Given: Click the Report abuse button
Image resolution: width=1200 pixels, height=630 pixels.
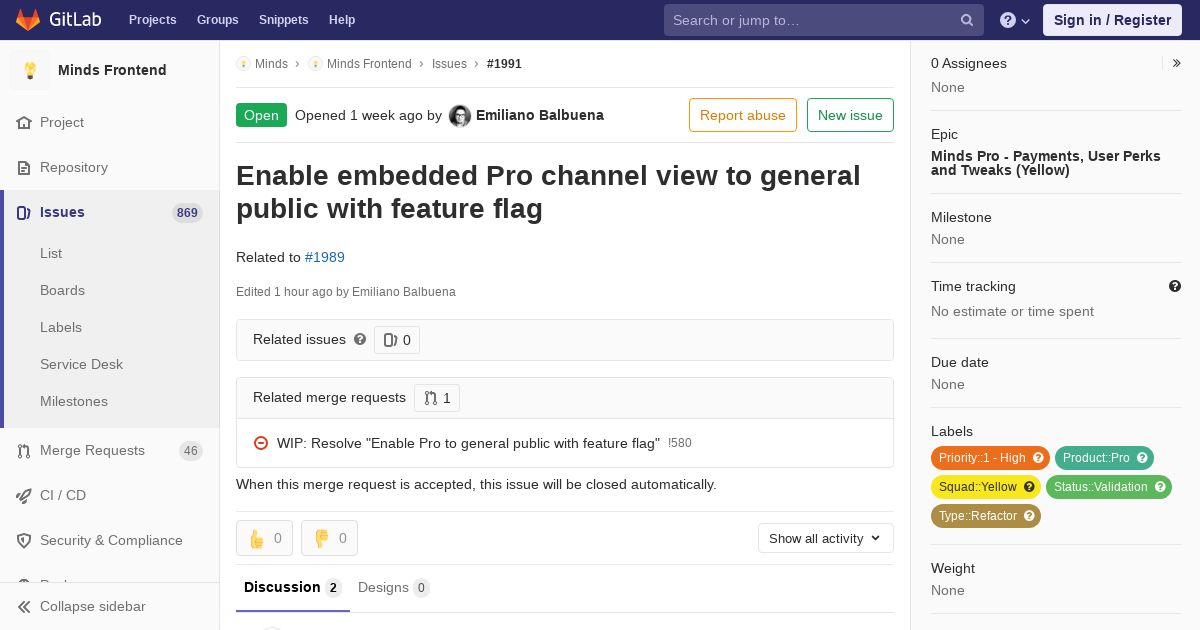Looking at the screenshot, I should click(743, 115).
